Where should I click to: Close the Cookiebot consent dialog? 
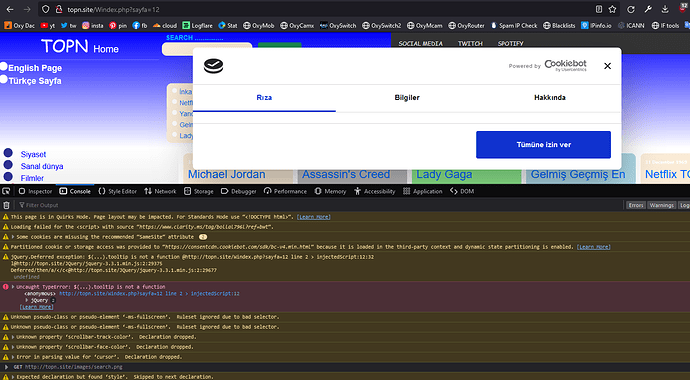click(x=607, y=66)
